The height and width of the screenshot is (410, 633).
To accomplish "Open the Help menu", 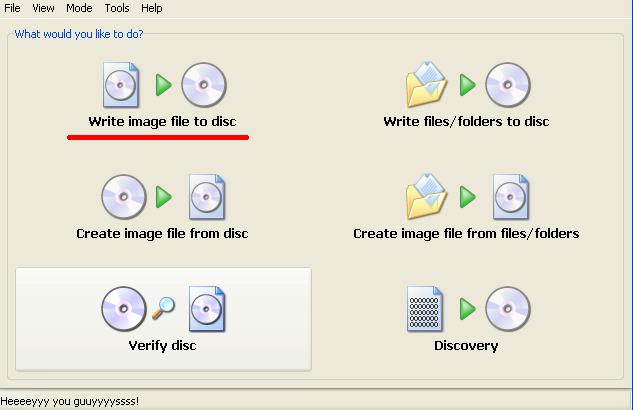I will coord(151,8).
